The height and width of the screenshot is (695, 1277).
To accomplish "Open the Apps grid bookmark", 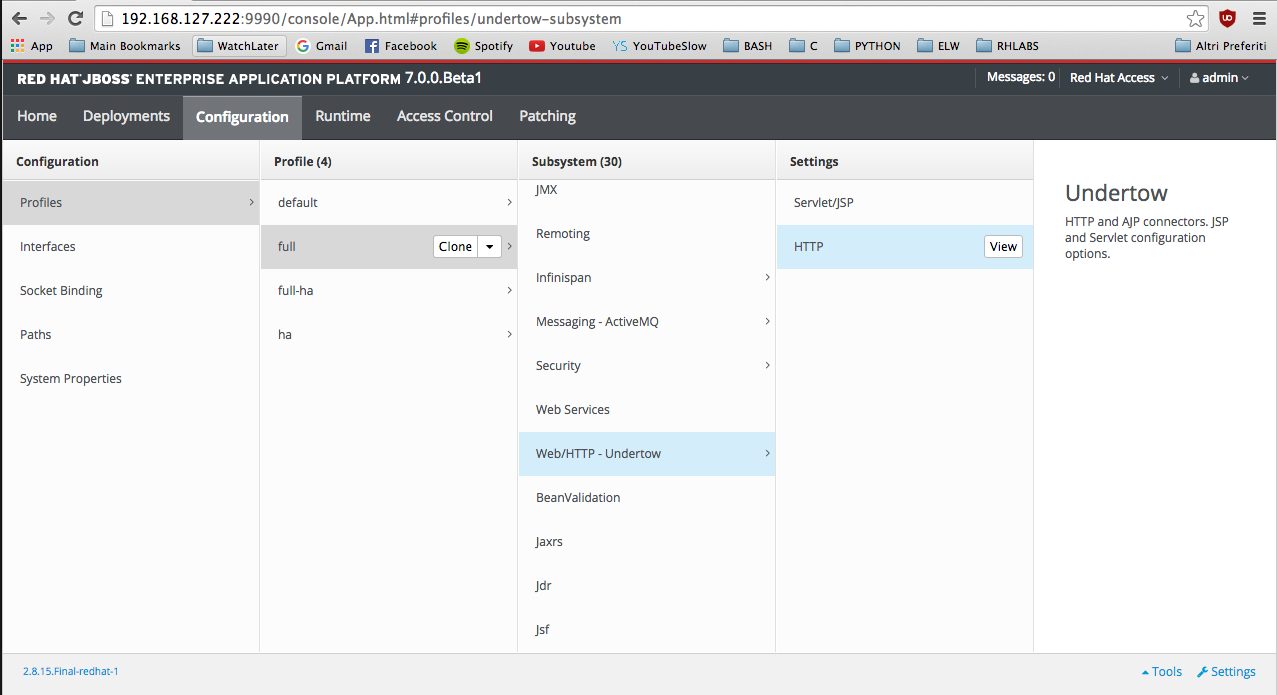I will [31, 46].
